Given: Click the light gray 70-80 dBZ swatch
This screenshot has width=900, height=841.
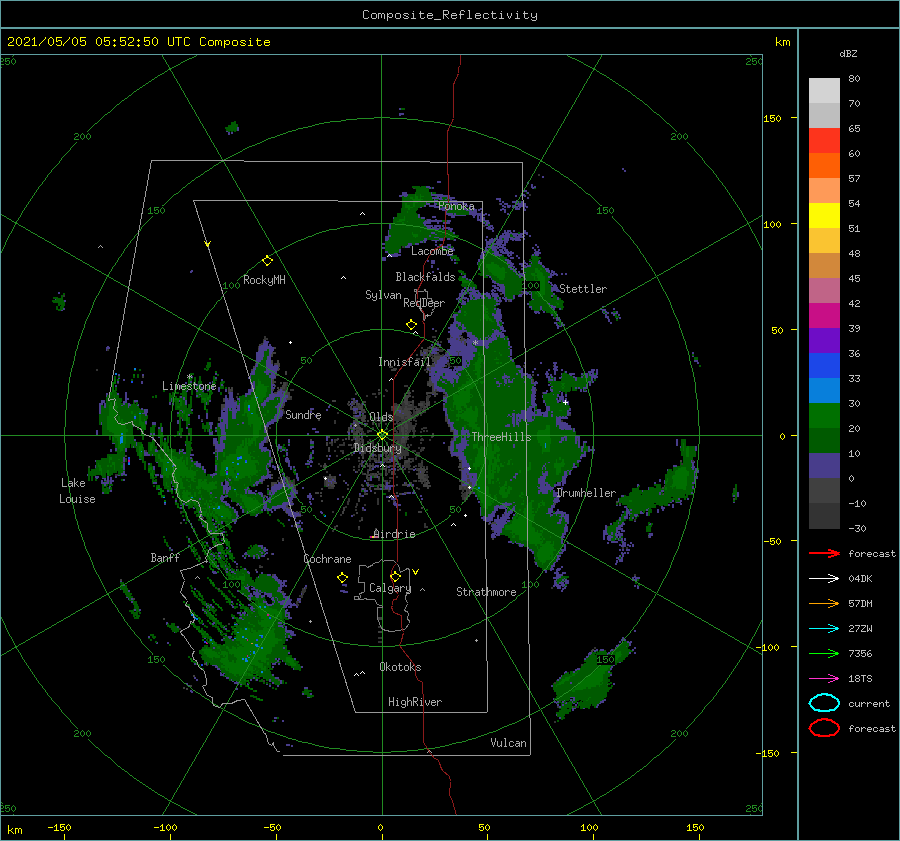Looking at the screenshot, I should pyautogui.click(x=824, y=90).
